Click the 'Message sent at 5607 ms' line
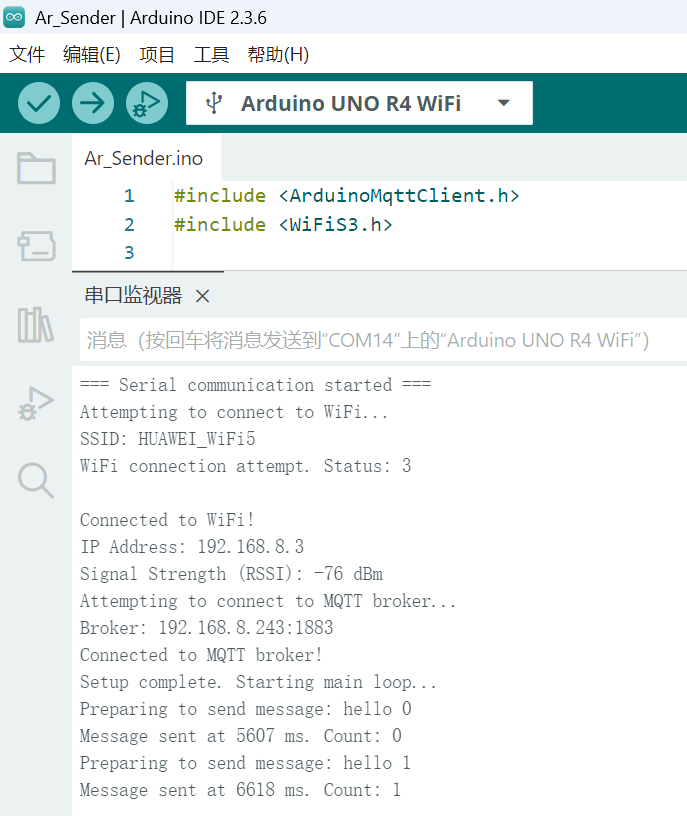Screen dimensions: 687x816 click(241, 736)
